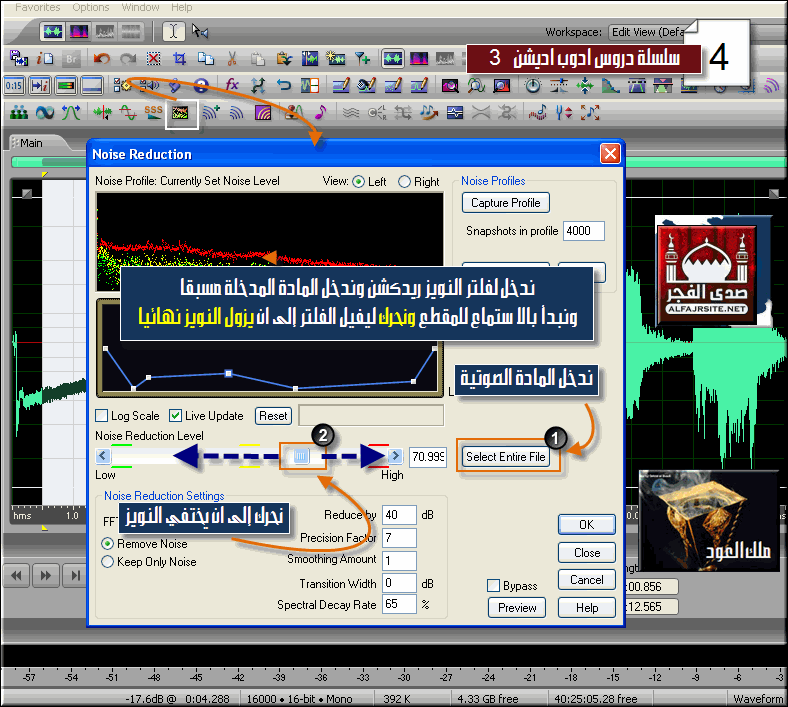Viewport: 788px width, 707px height.
Task: Select the Keep Only Noise radio option
Action: (x=107, y=562)
